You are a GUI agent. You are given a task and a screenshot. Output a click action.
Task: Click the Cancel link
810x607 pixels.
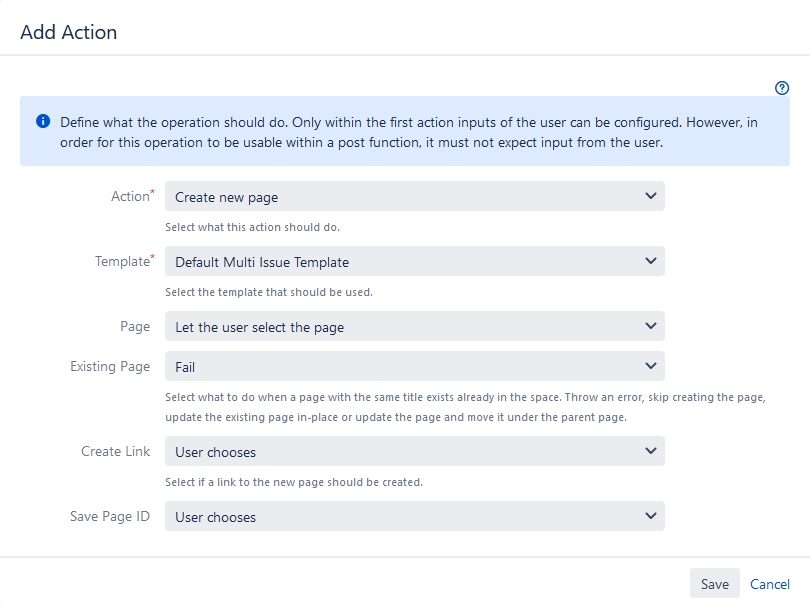770,584
